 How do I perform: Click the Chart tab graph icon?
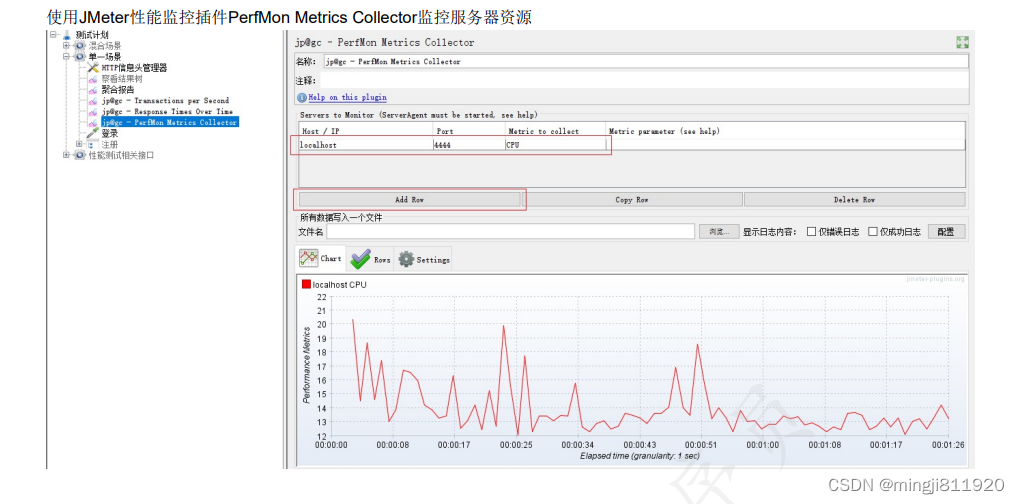pyautogui.click(x=308, y=258)
